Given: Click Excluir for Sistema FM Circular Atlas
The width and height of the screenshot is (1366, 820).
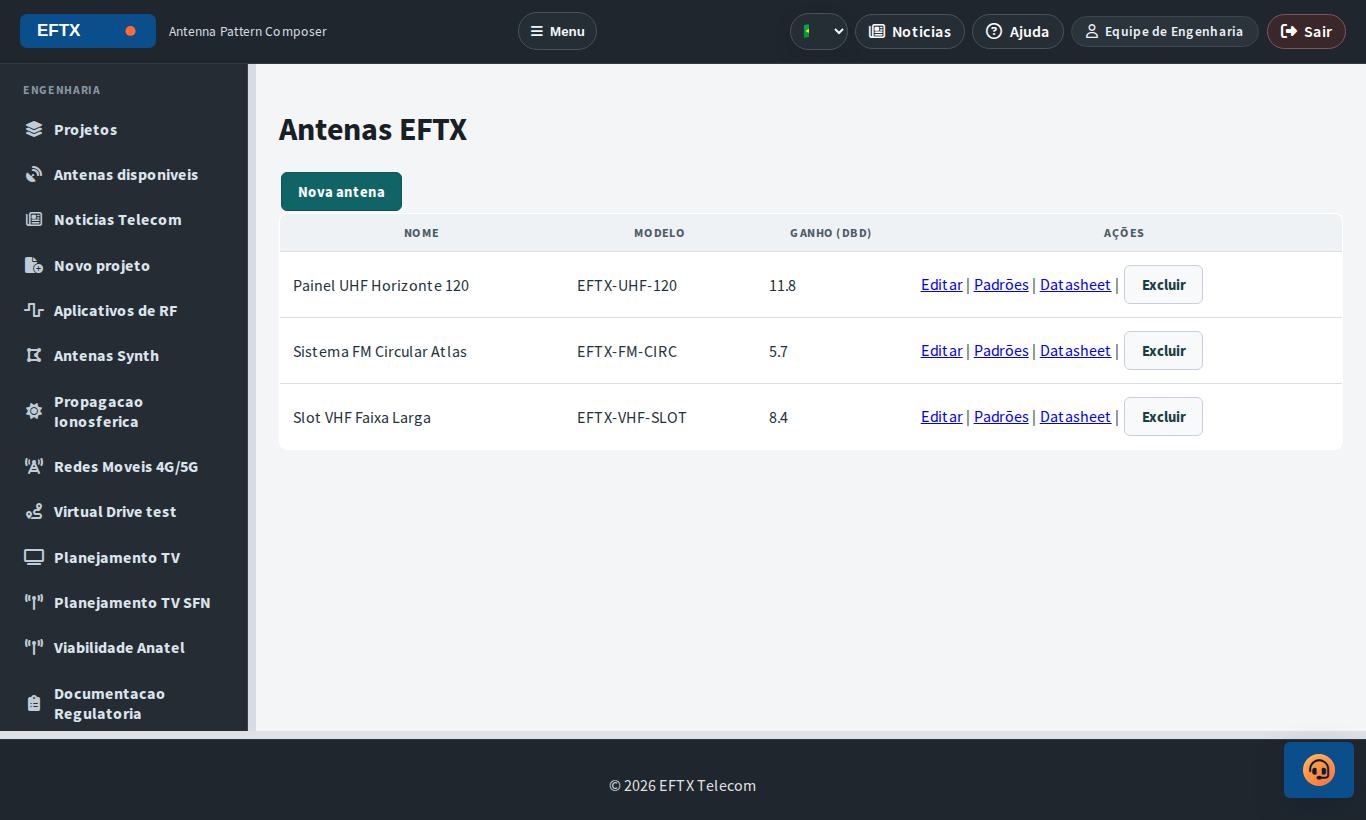Looking at the screenshot, I should point(1163,350).
